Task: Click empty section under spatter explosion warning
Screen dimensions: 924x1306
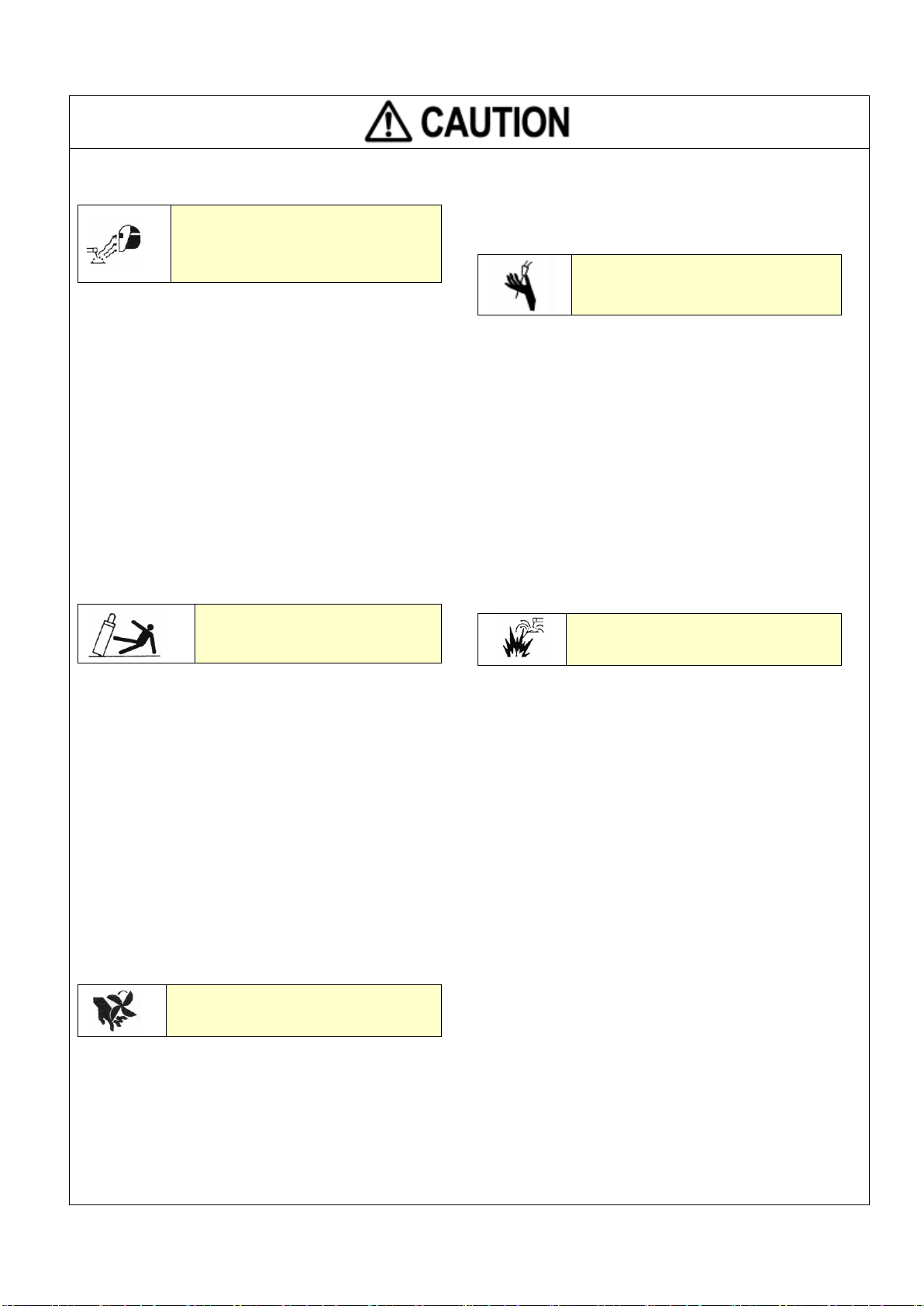Action: point(659,930)
